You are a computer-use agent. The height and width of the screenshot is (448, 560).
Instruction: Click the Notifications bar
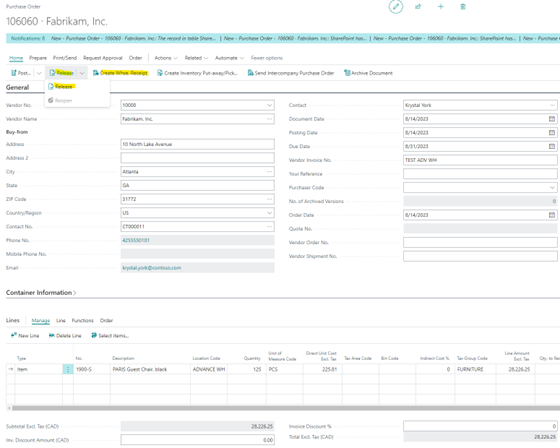[283, 38]
